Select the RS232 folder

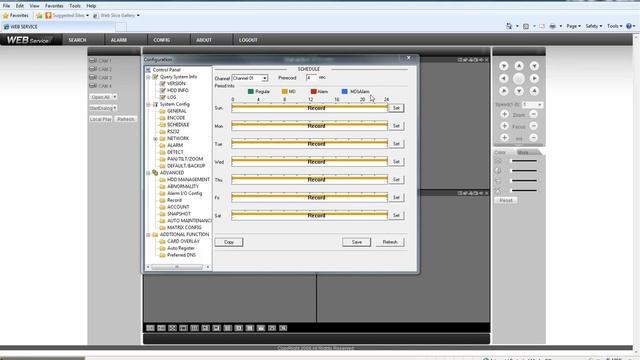point(173,131)
